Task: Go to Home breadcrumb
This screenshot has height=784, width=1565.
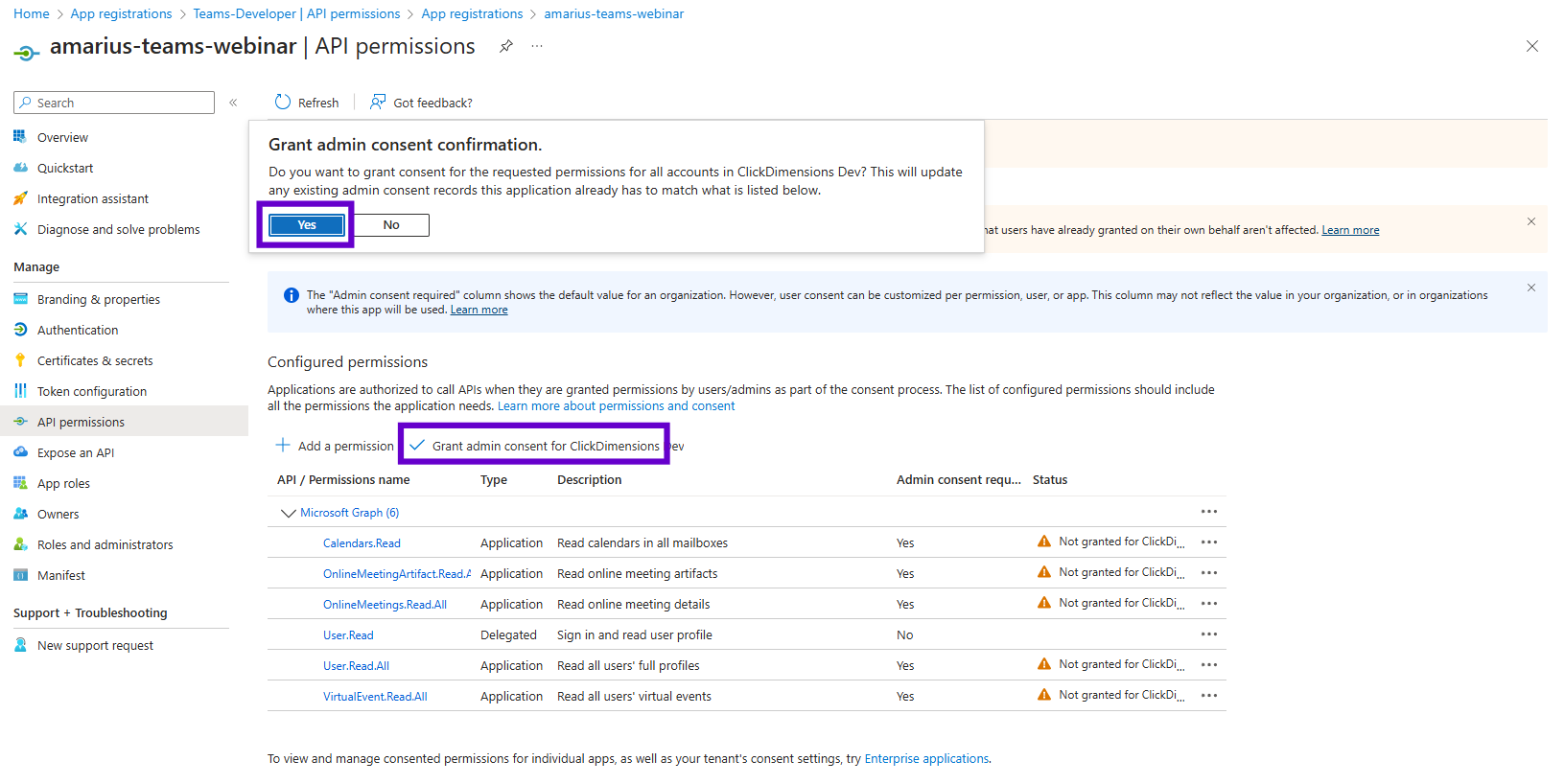Action: click(32, 13)
